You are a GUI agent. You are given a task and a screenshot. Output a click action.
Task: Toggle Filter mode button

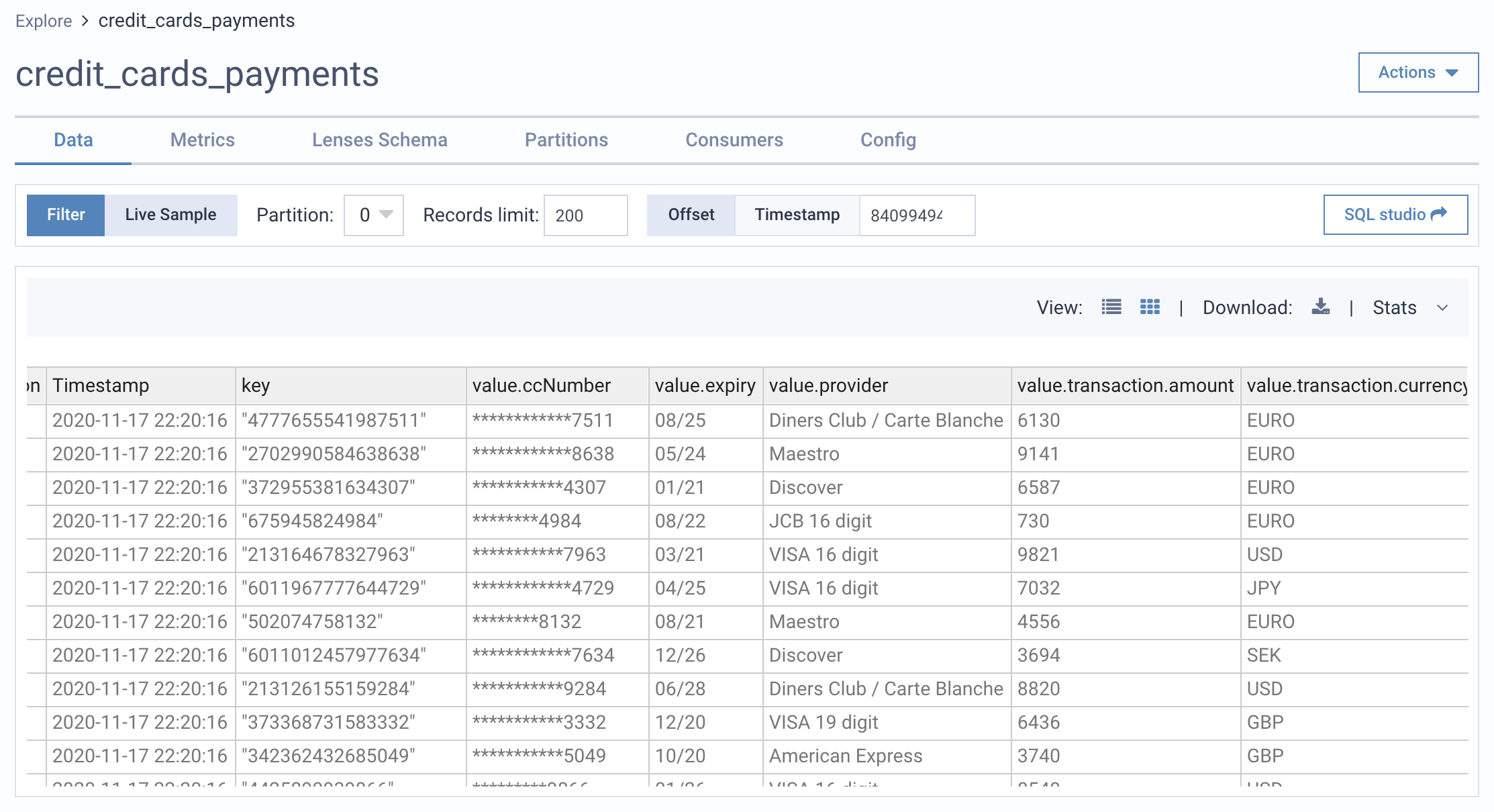[x=66, y=215]
